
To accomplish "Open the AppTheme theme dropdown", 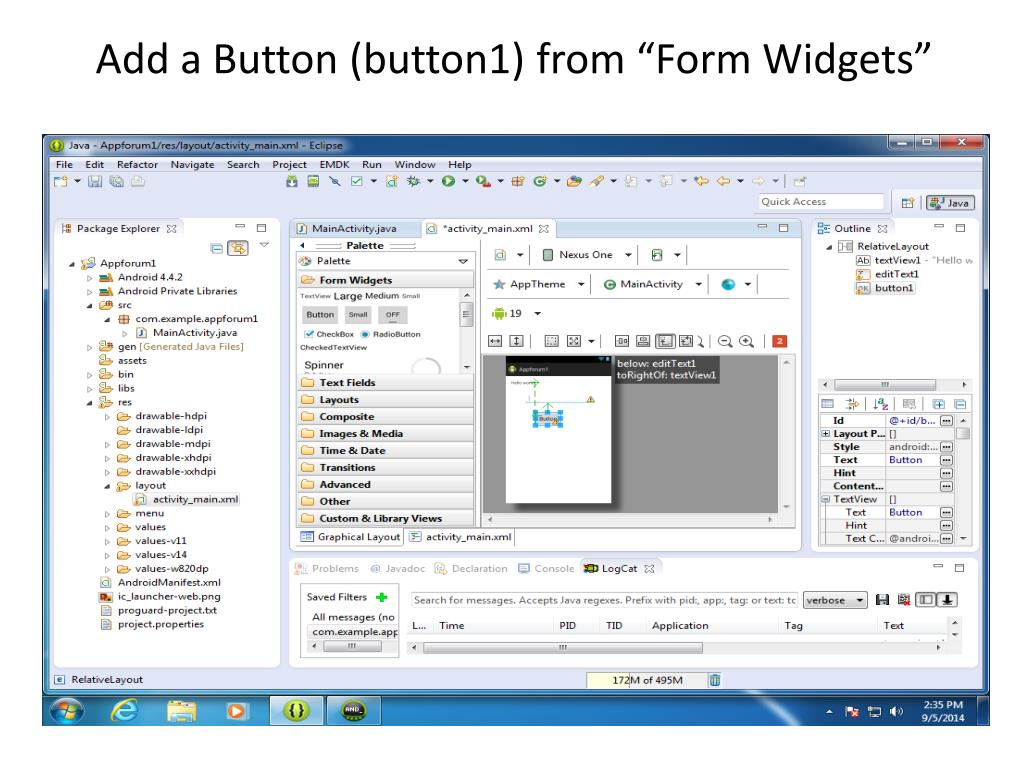I will click(539, 284).
